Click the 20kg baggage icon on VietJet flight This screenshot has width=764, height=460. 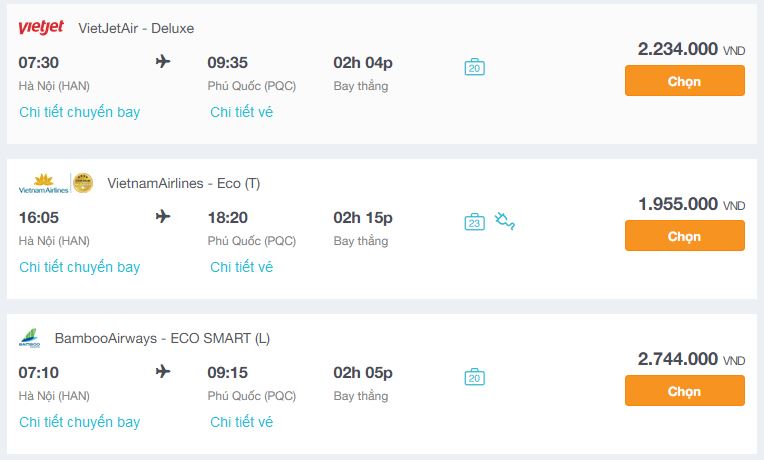click(475, 67)
